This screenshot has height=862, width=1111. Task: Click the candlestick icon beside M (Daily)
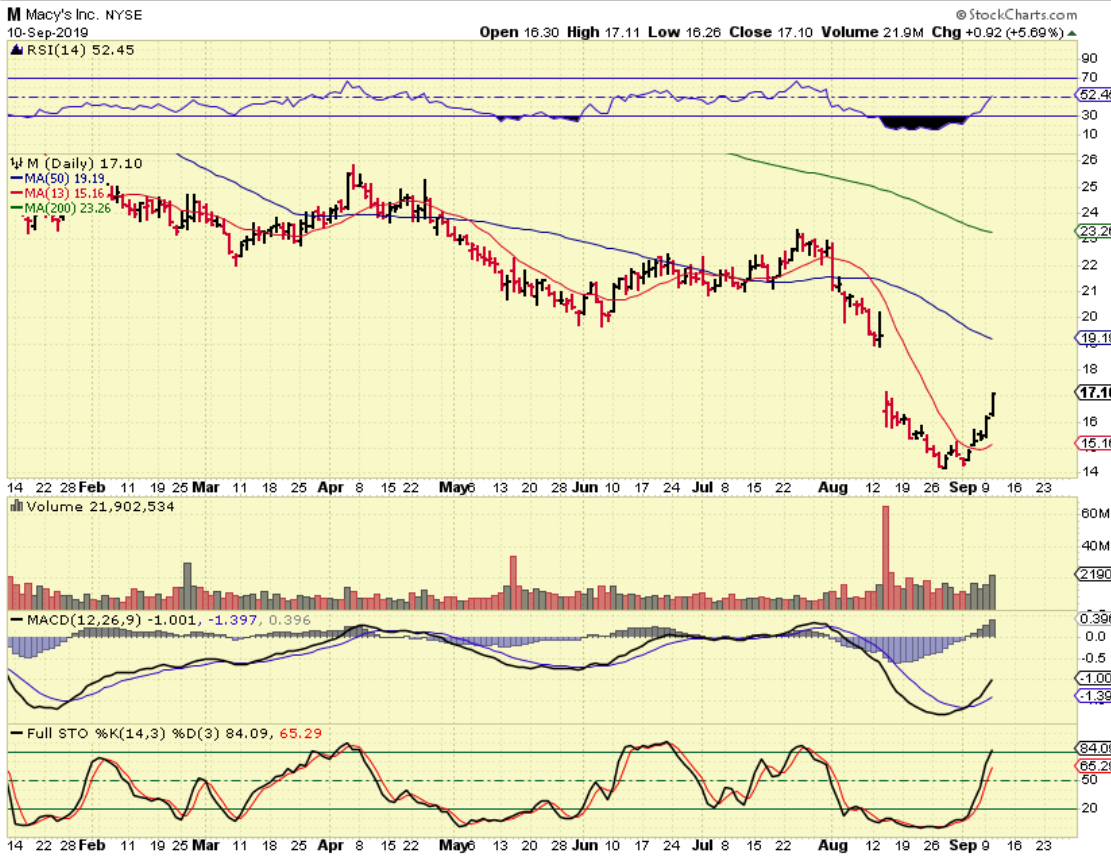pyautogui.click(x=17, y=163)
